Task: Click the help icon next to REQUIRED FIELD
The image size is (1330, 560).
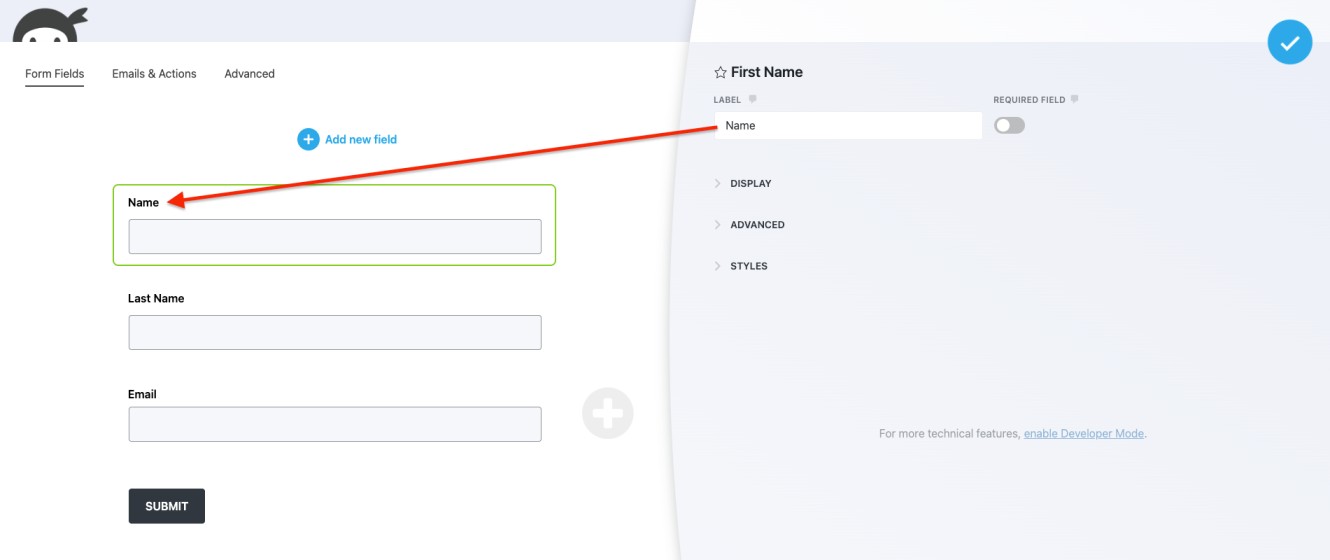Action: [x=1074, y=99]
